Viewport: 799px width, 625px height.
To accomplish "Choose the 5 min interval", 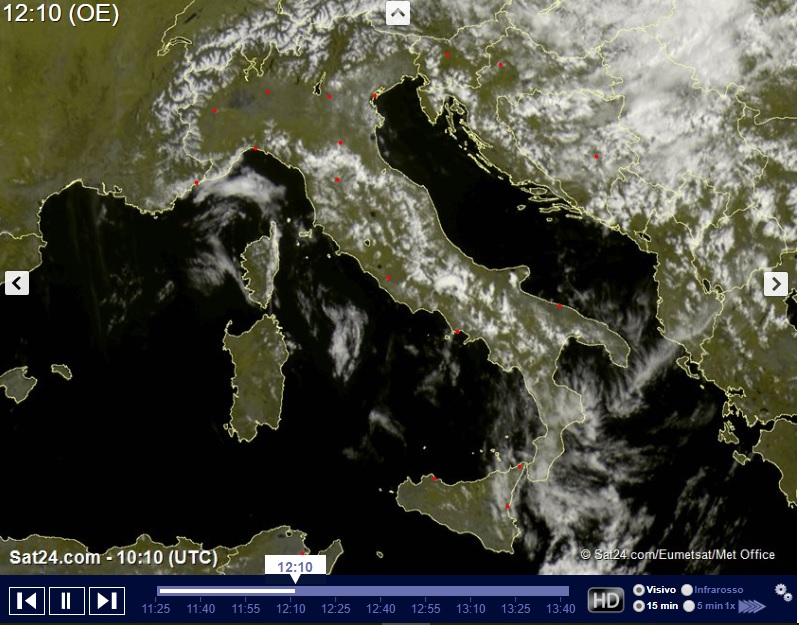I will [703, 606].
